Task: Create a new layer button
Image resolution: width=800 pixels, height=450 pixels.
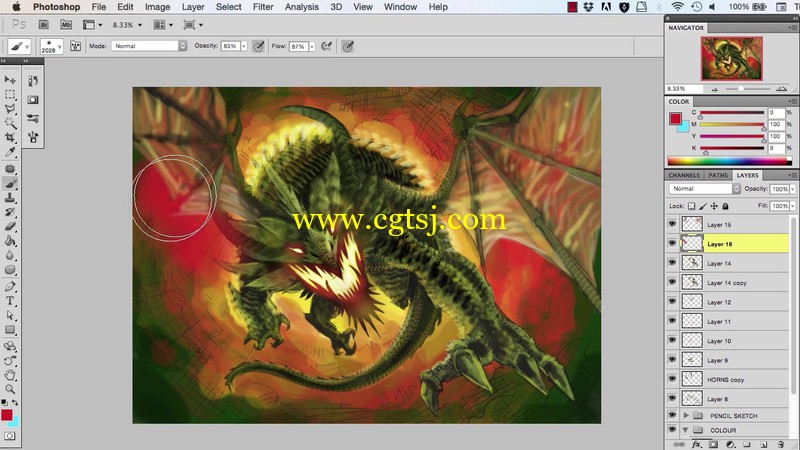Action: (764, 444)
